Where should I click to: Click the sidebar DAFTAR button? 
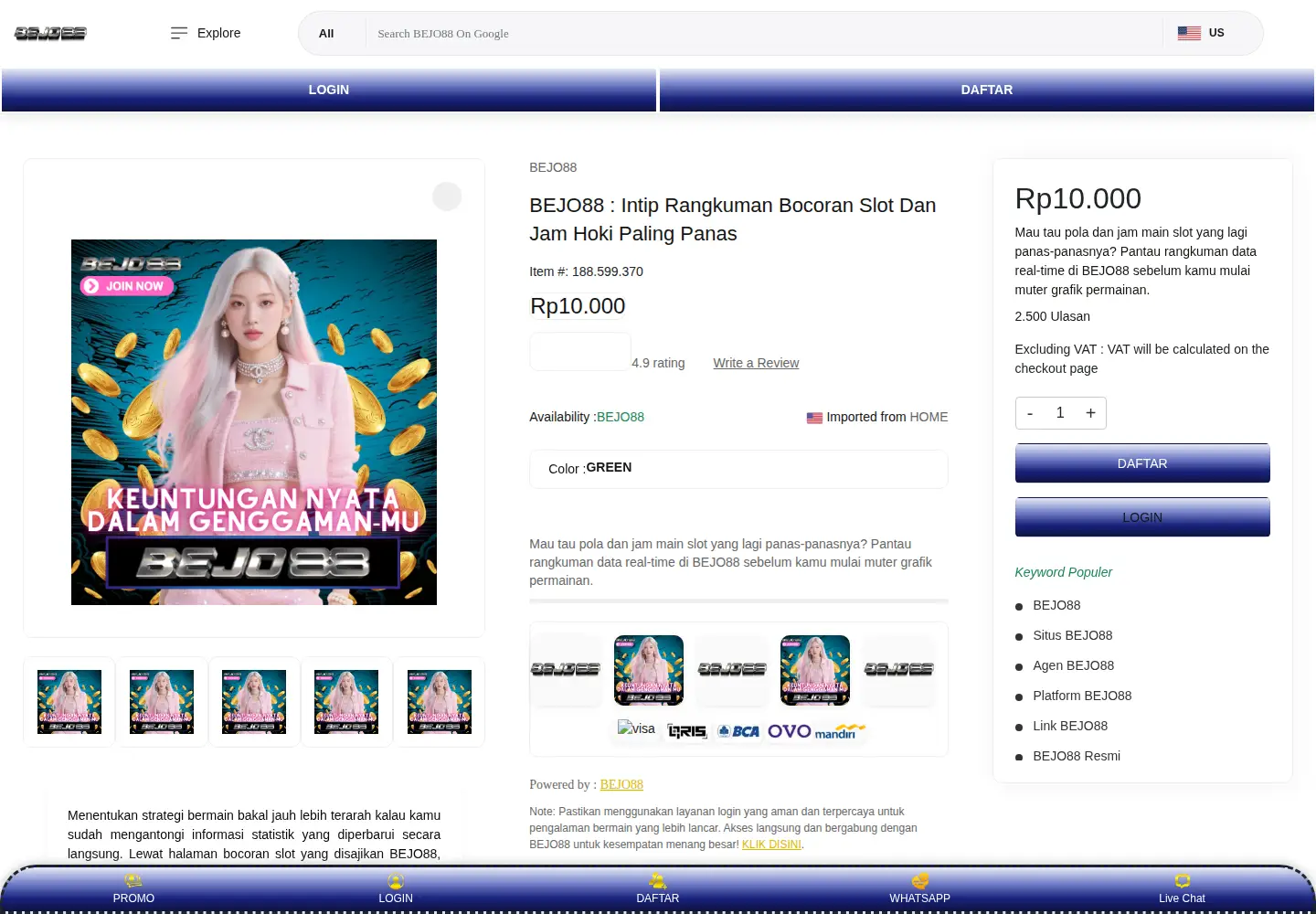[1142, 463]
